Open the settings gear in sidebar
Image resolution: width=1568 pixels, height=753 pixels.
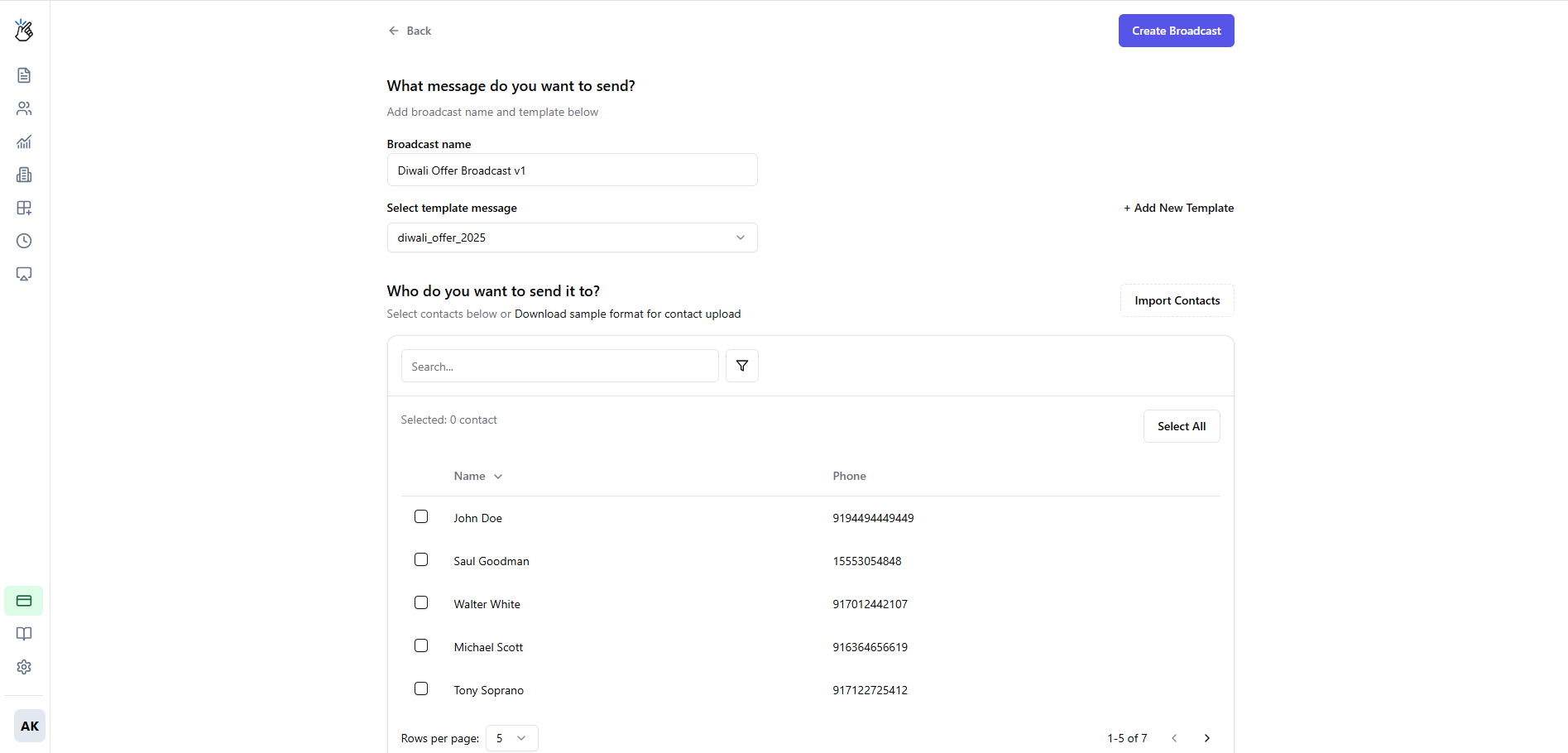(x=24, y=667)
